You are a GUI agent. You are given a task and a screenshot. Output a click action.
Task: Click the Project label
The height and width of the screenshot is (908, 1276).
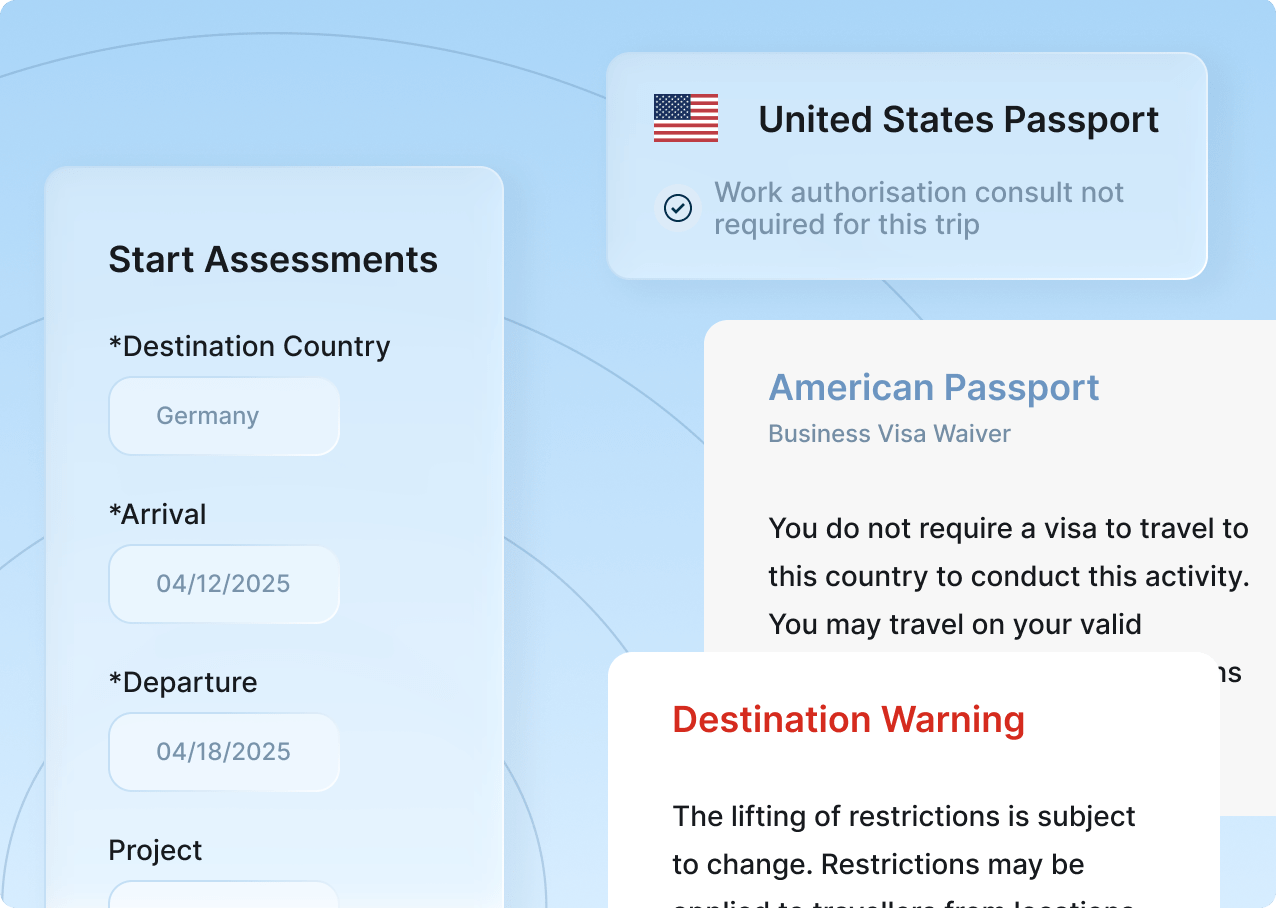[x=155, y=851]
